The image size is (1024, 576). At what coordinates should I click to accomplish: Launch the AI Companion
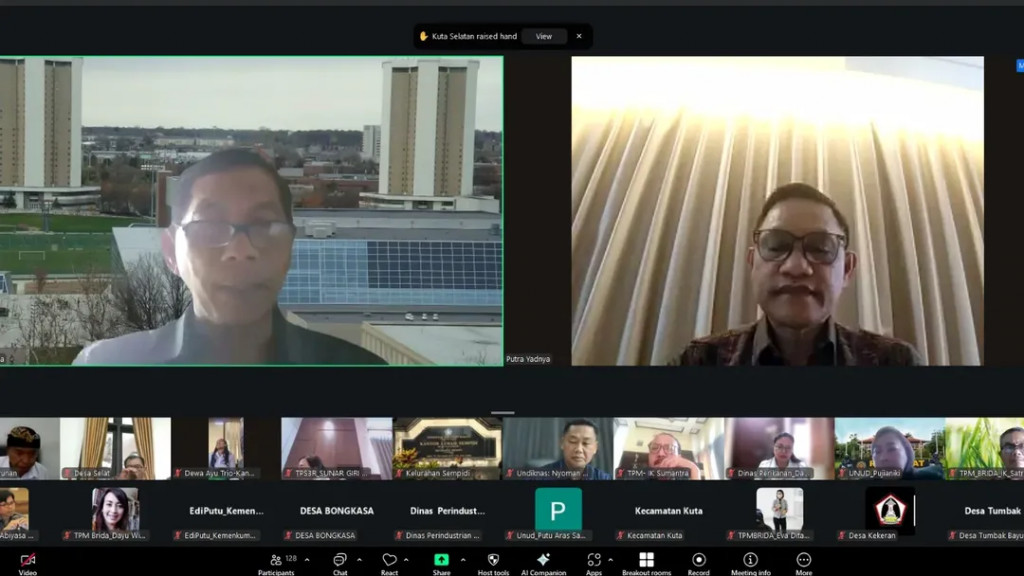pyautogui.click(x=543, y=560)
